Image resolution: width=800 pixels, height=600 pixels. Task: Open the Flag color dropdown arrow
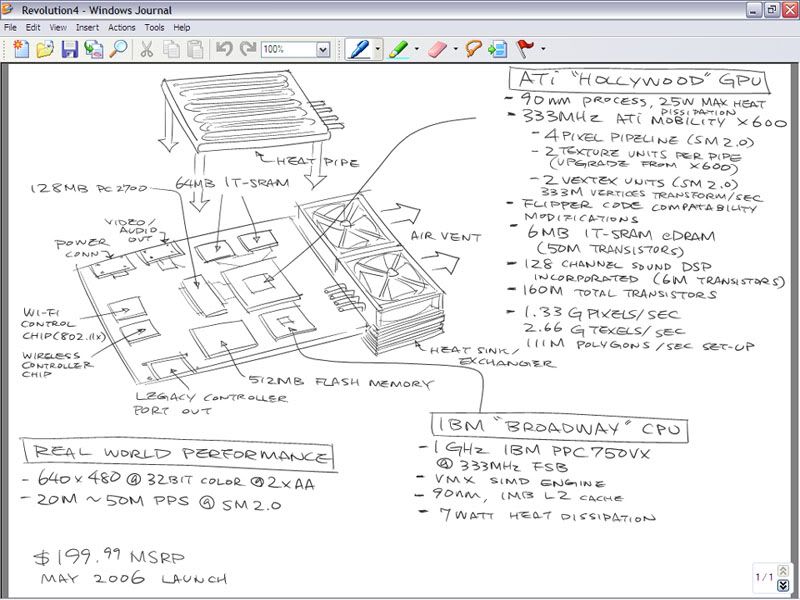point(543,49)
